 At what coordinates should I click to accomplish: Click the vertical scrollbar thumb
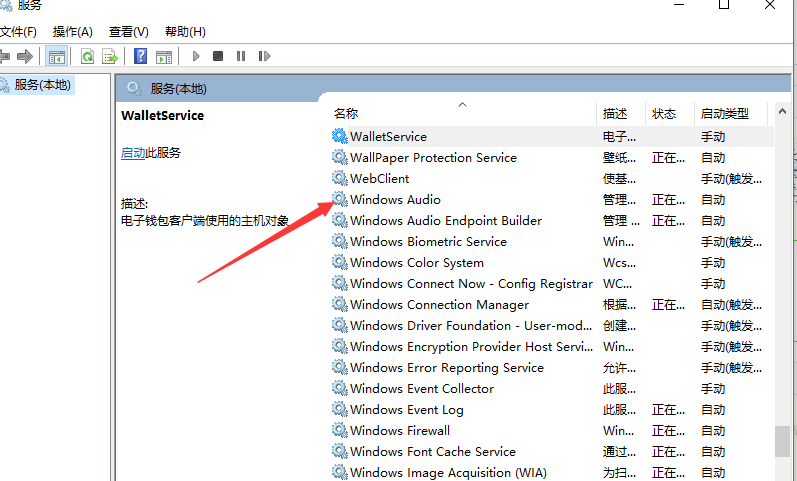pyautogui.click(x=782, y=441)
